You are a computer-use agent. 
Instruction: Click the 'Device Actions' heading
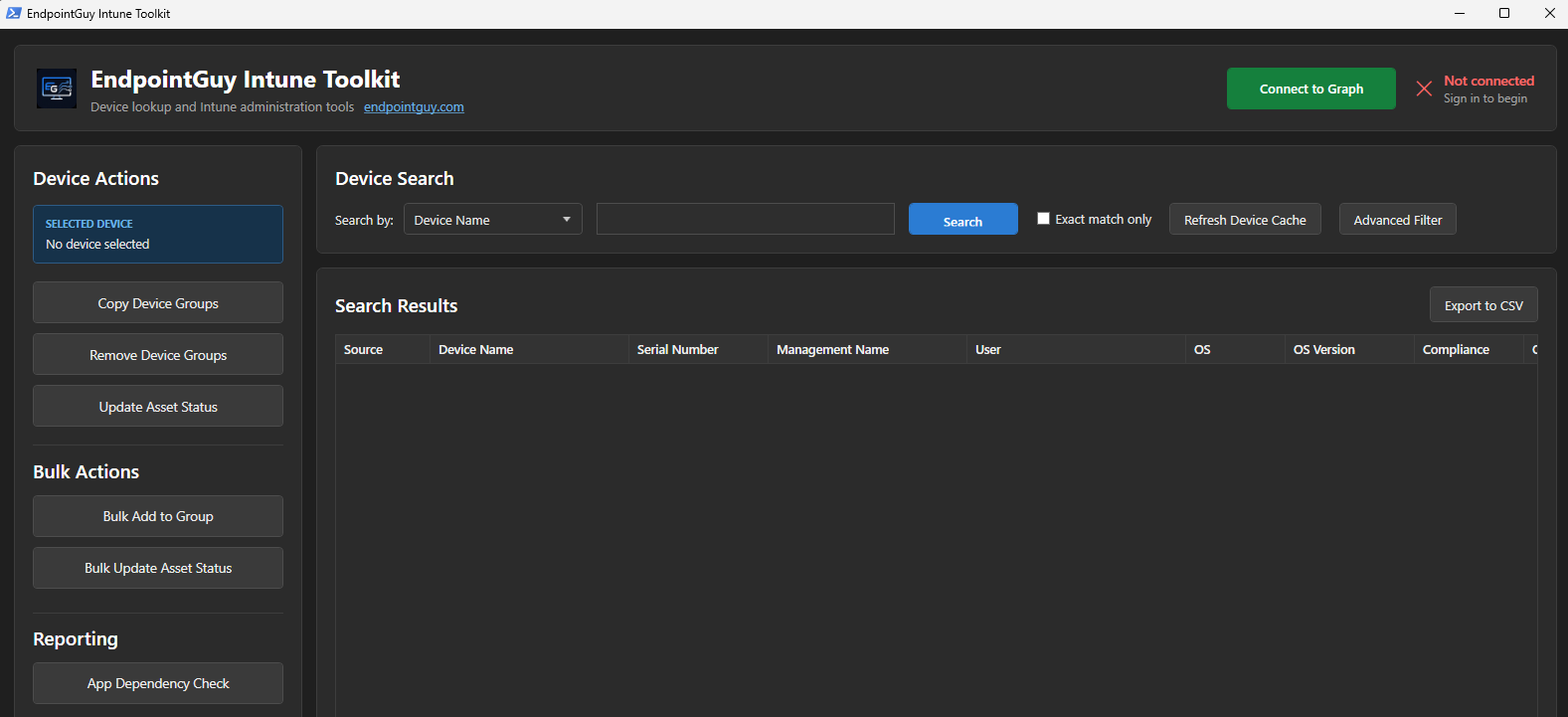click(x=95, y=179)
